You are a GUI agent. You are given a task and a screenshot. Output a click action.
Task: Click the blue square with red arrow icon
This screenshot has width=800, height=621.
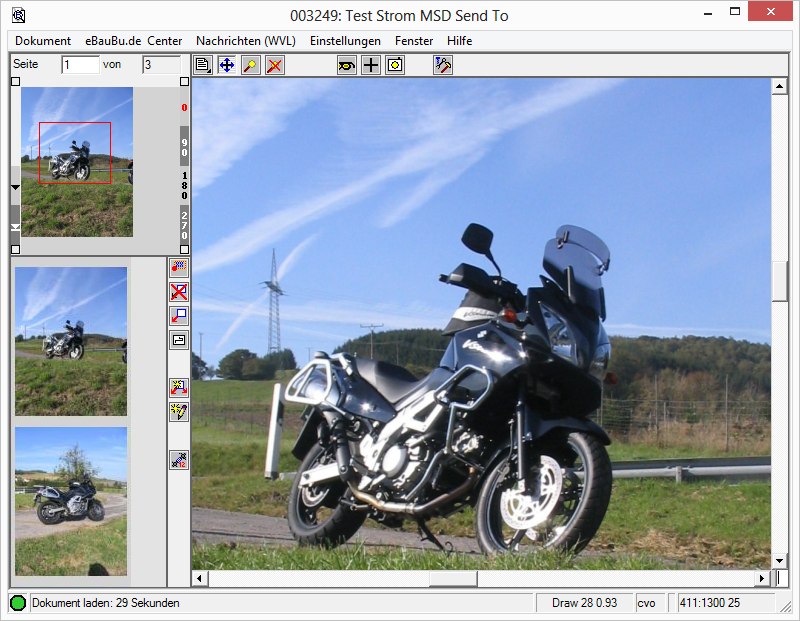coord(179,316)
